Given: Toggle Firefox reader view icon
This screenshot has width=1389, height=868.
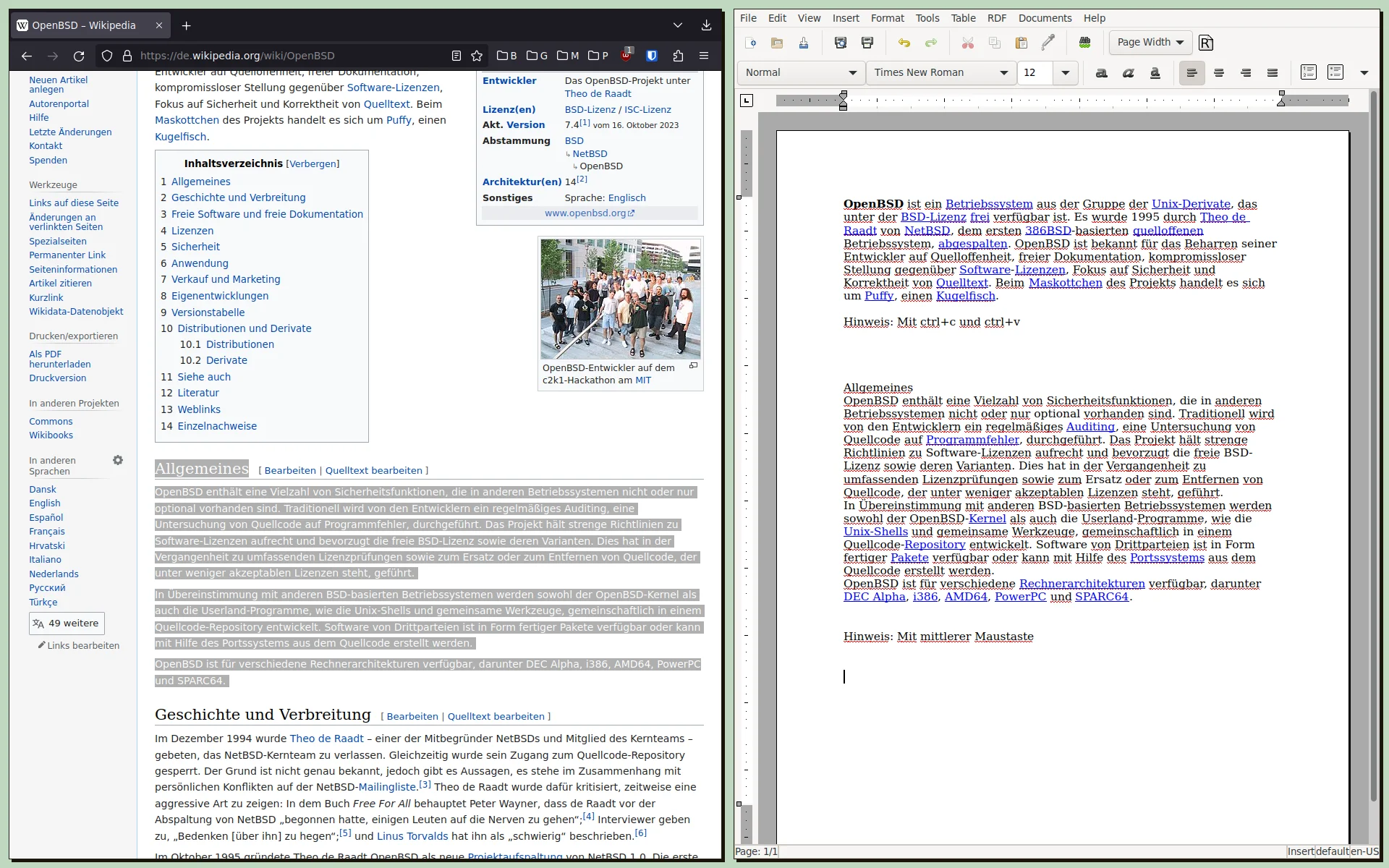Looking at the screenshot, I should (x=456, y=56).
